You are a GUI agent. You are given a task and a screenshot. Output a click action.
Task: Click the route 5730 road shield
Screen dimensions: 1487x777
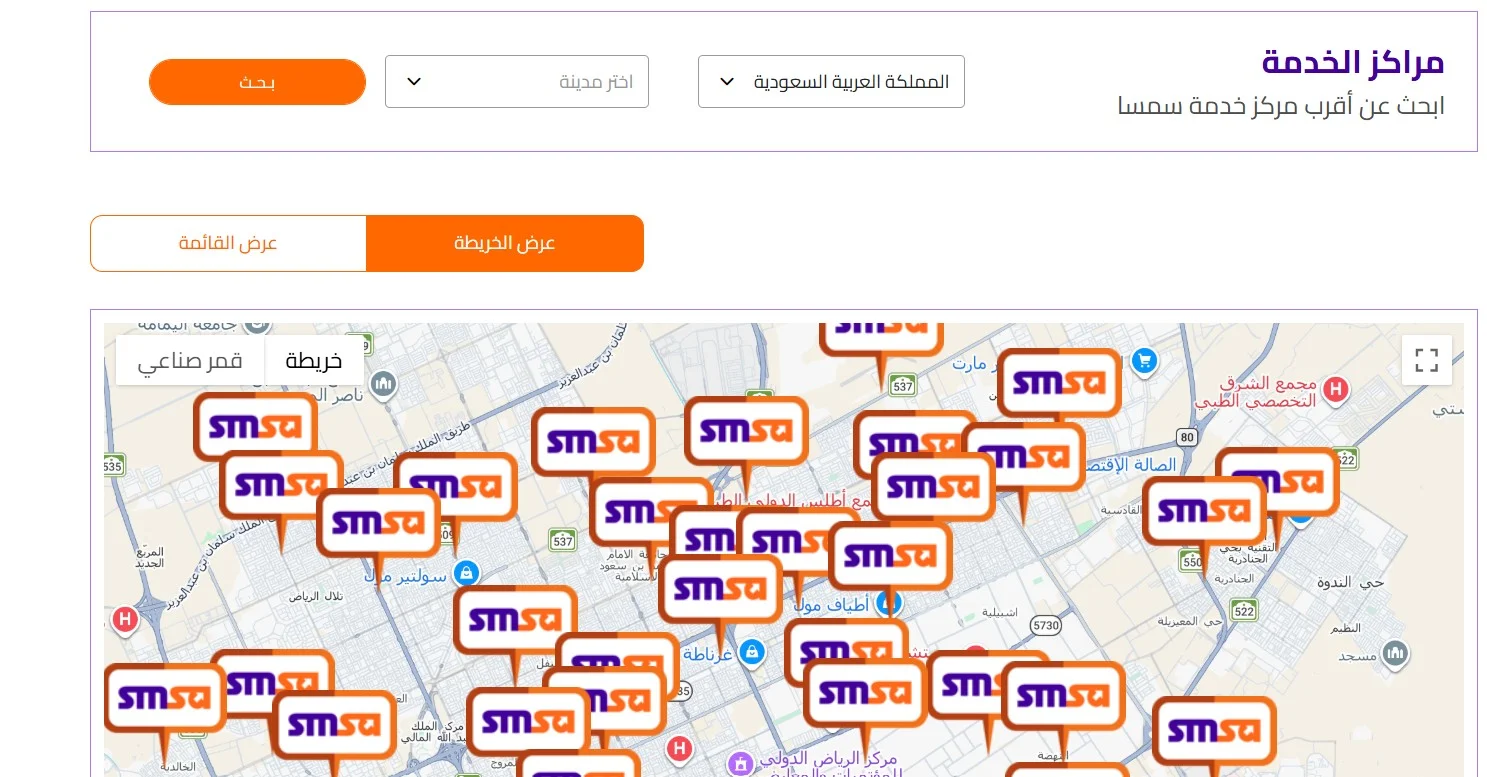pyautogui.click(x=1045, y=625)
